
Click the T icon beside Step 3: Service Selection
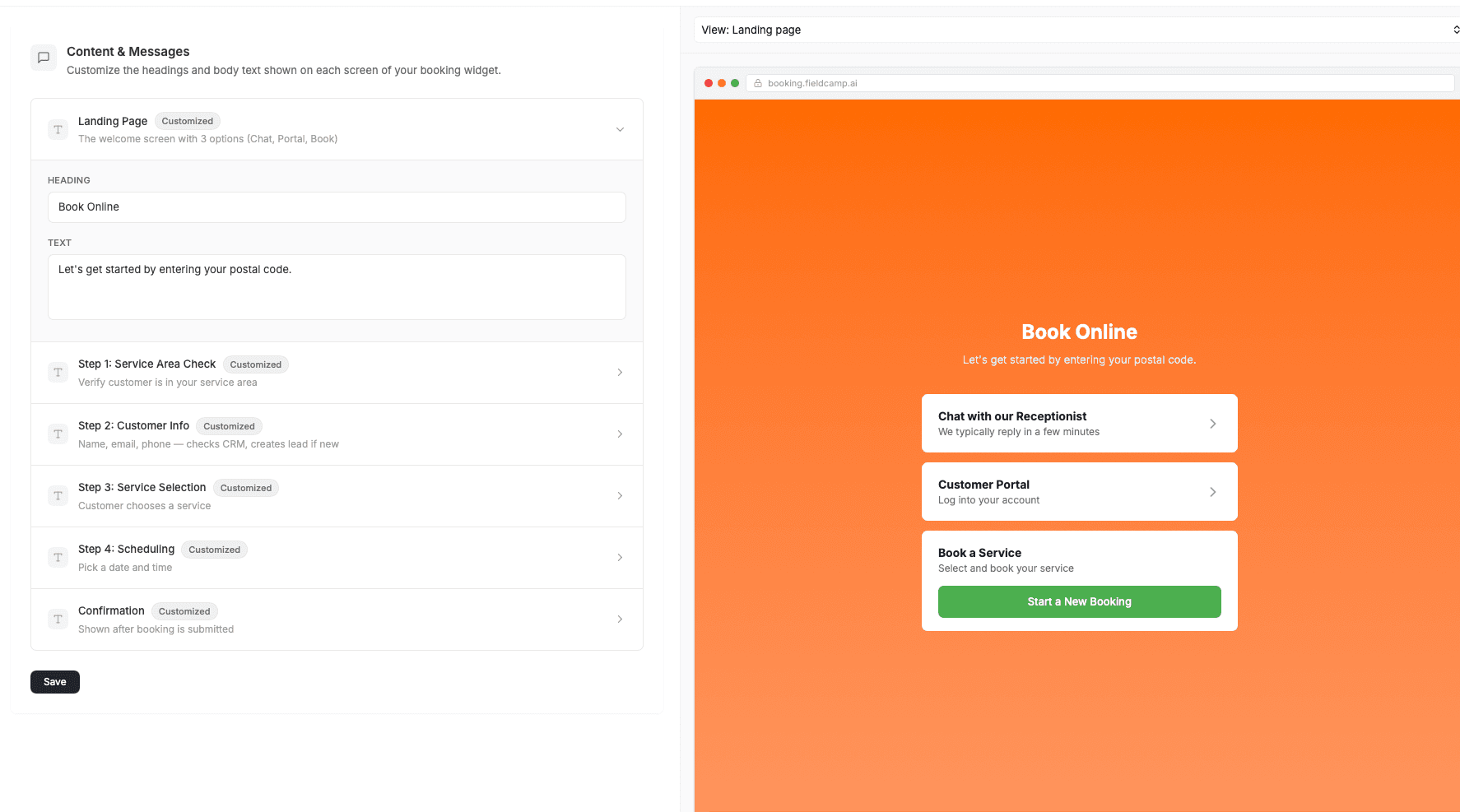tap(58, 495)
